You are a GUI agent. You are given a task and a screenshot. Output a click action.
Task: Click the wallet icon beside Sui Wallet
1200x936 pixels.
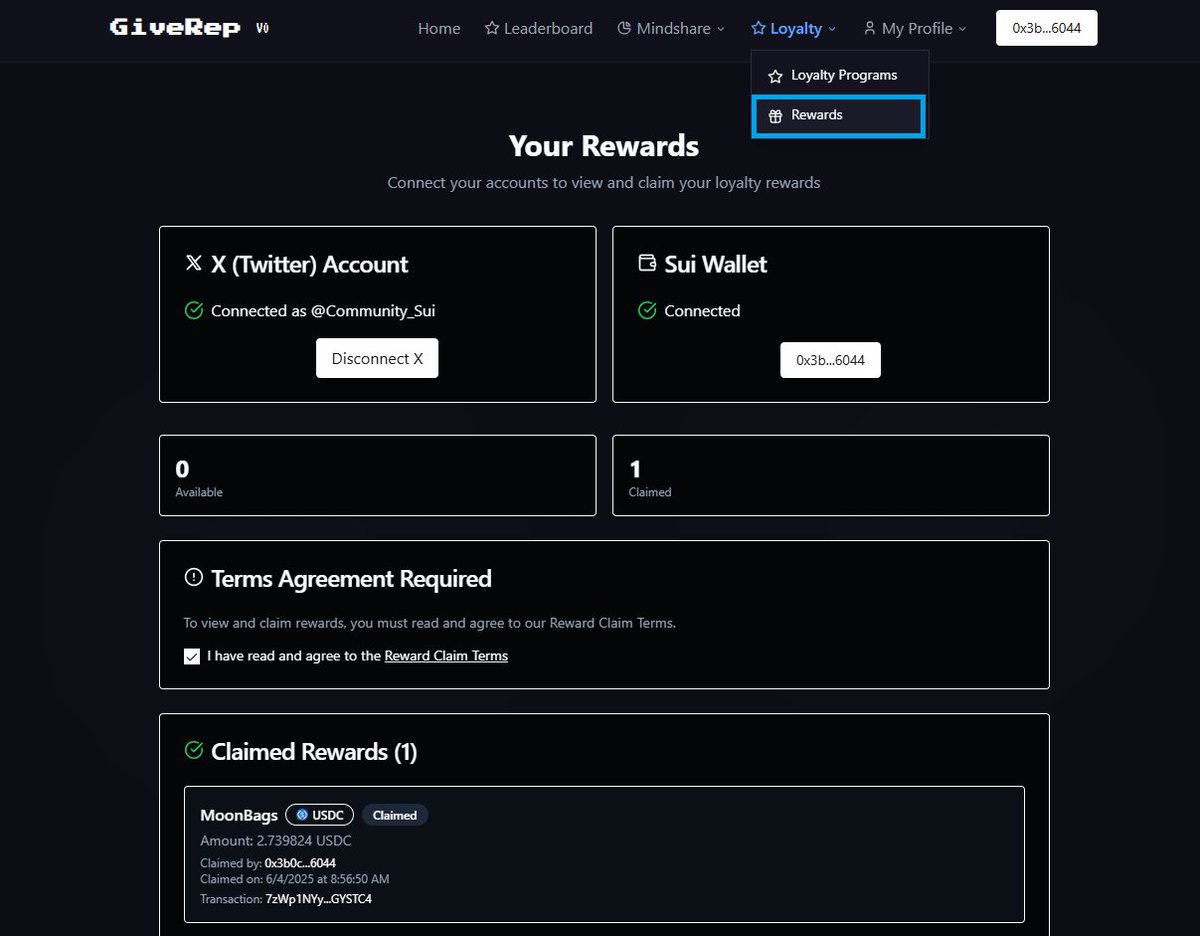[x=647, y=264]
